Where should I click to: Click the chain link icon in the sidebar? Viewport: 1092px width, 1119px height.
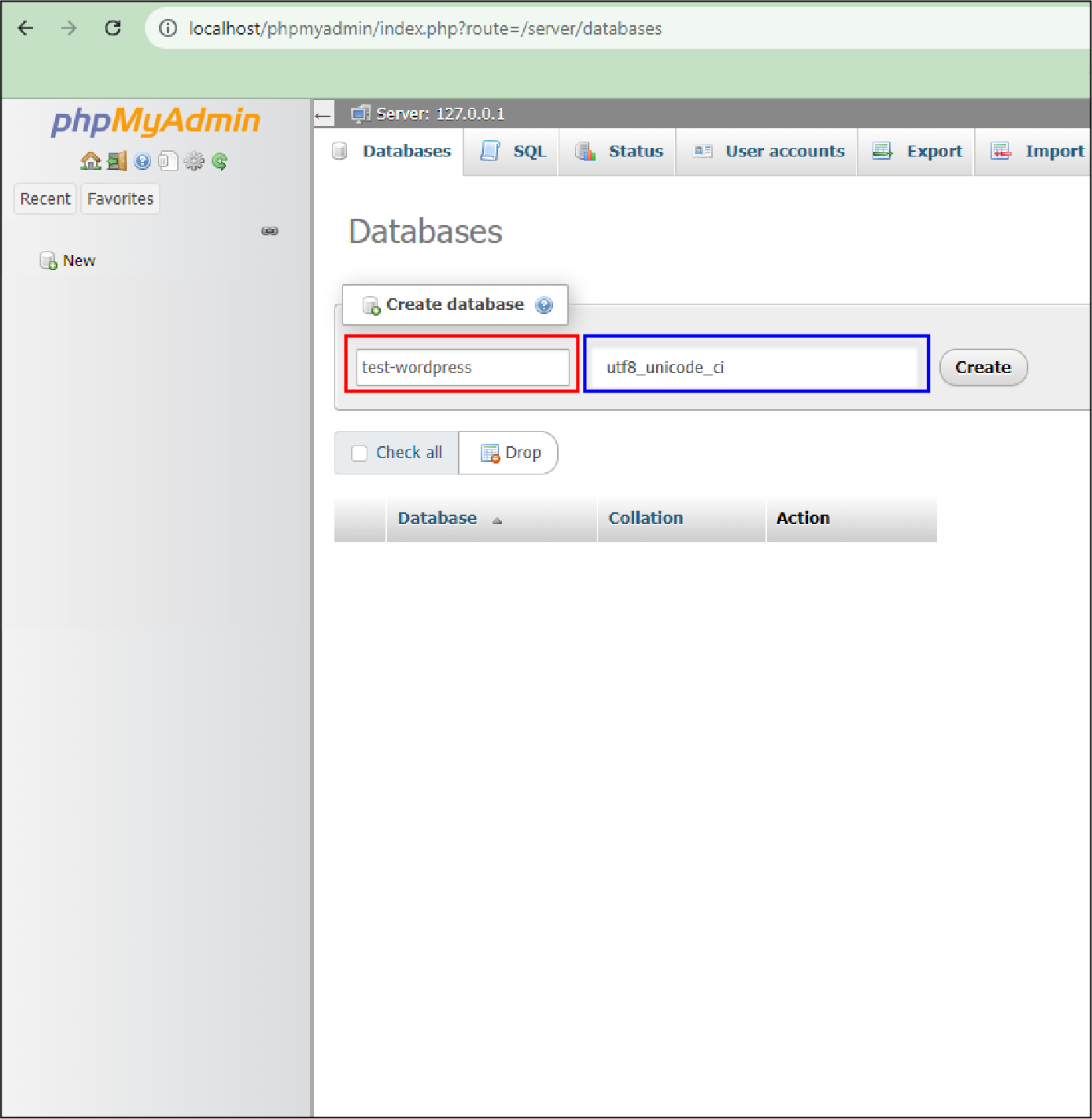pos(270,231)
